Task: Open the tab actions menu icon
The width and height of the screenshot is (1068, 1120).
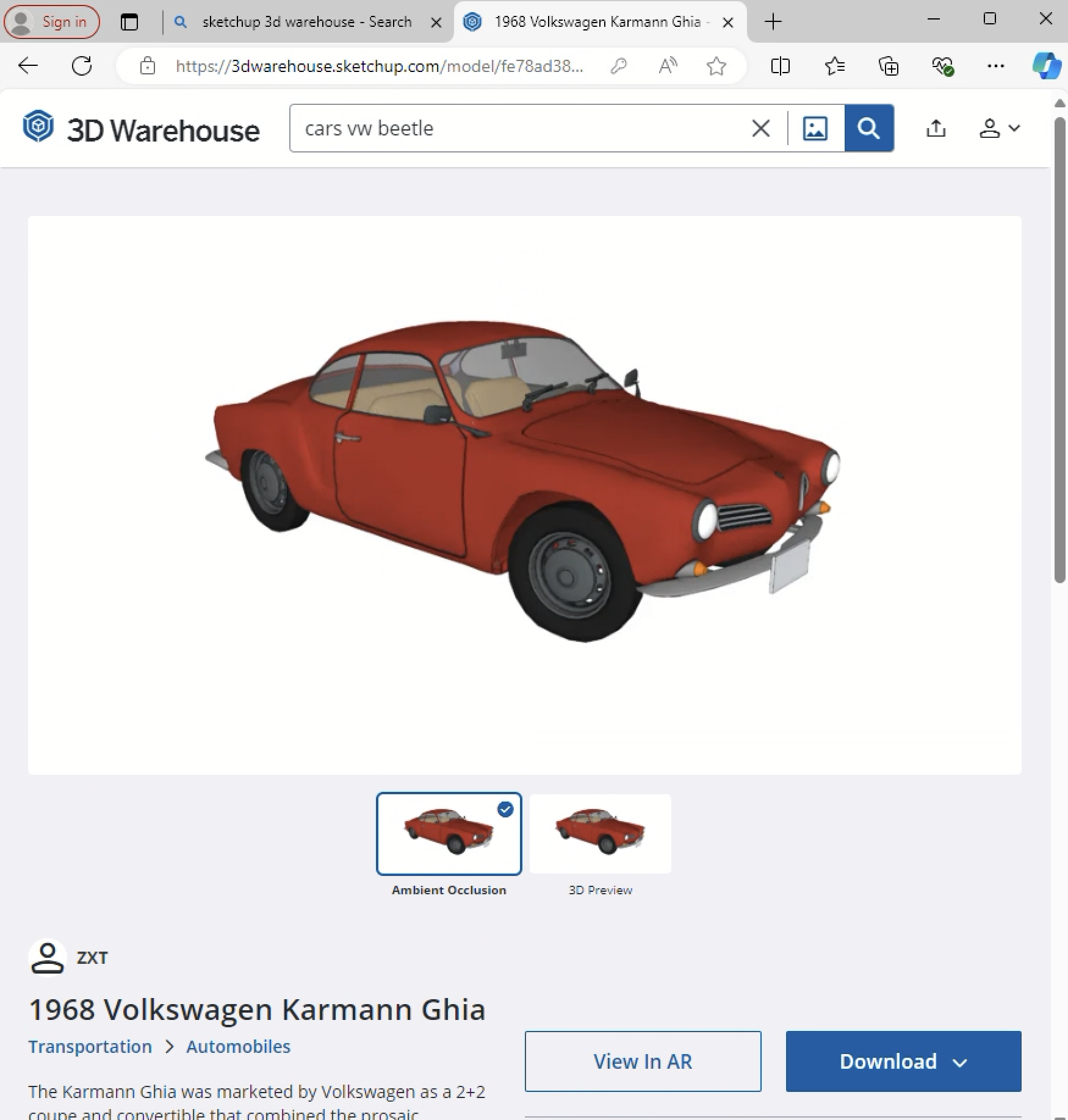Action: tap(129, 22)
